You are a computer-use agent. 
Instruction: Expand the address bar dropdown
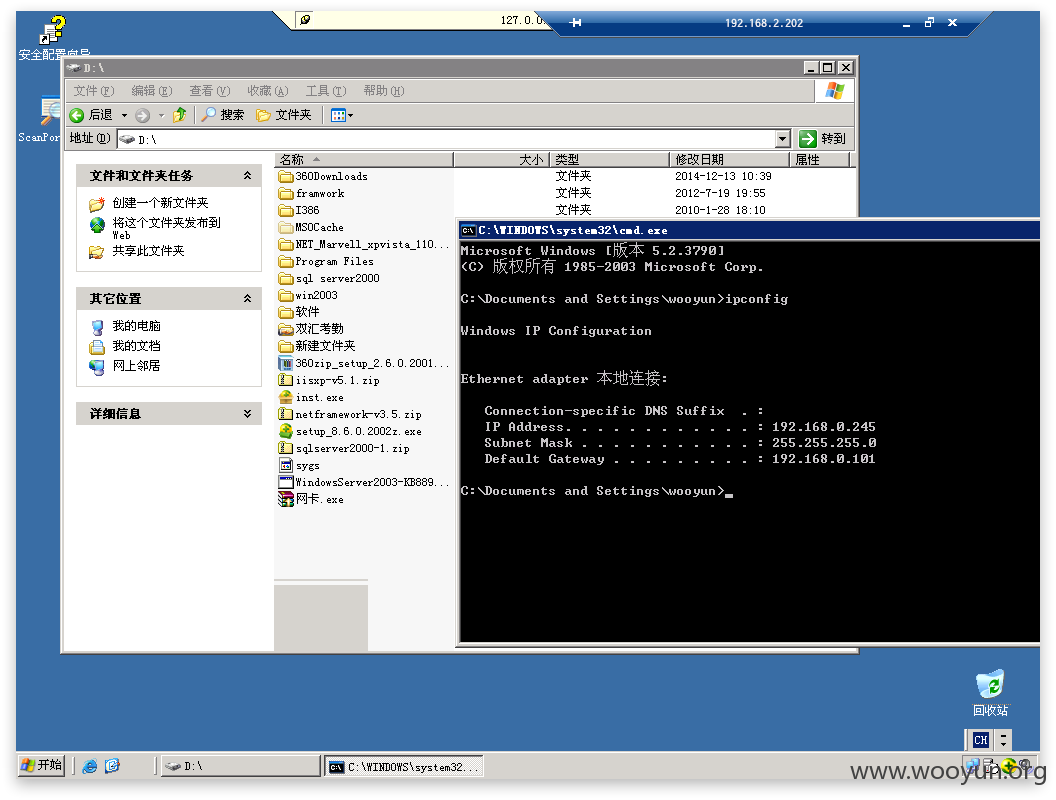pyautogui.click(x=782, y=139)
